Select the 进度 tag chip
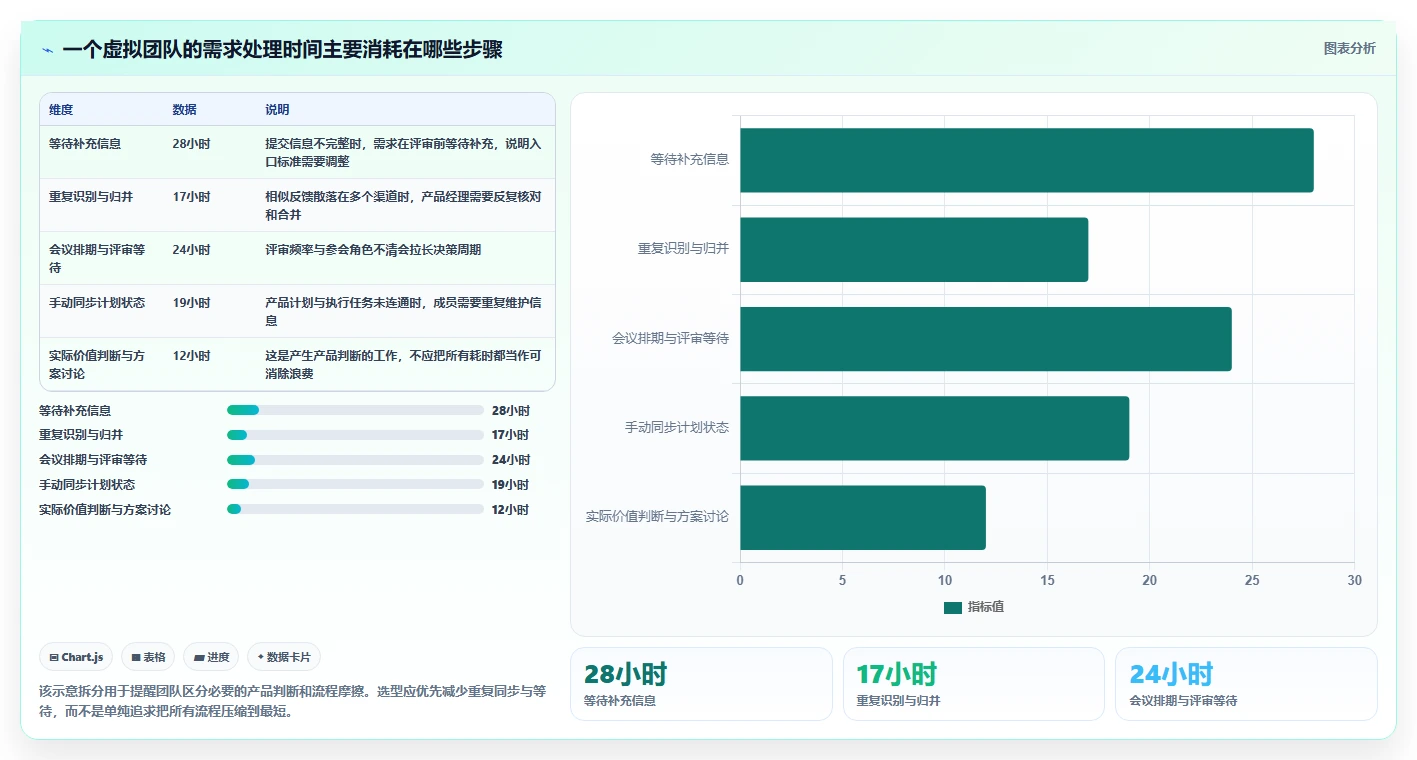Screen dimensions: 1417x760 [x=211, y=657]
